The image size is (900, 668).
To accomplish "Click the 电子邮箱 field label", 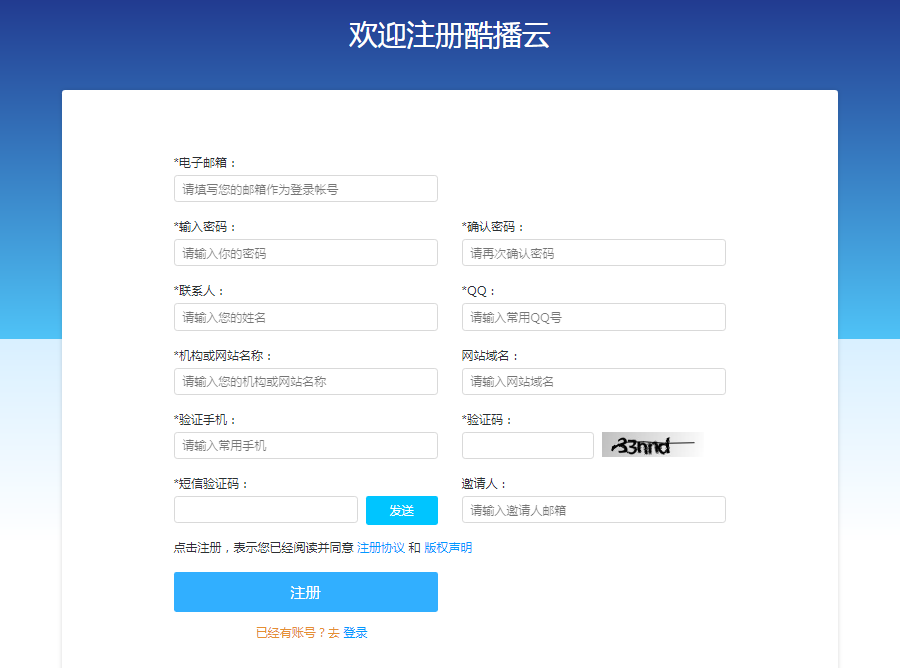I will (205, 162).
